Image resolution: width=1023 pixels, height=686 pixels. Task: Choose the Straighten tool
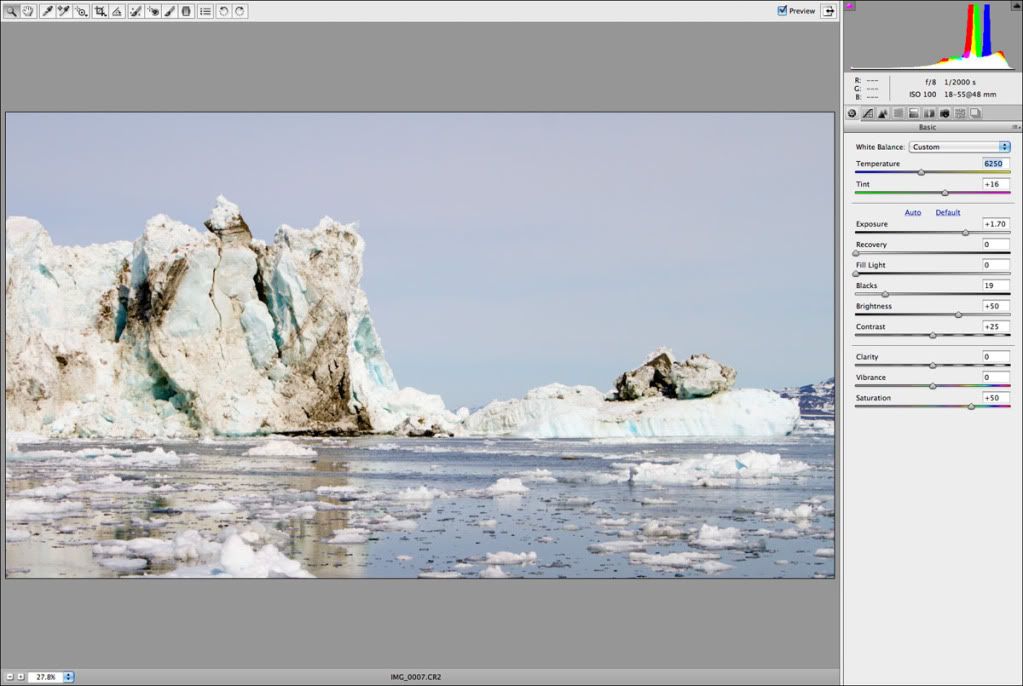click(118, 11)
